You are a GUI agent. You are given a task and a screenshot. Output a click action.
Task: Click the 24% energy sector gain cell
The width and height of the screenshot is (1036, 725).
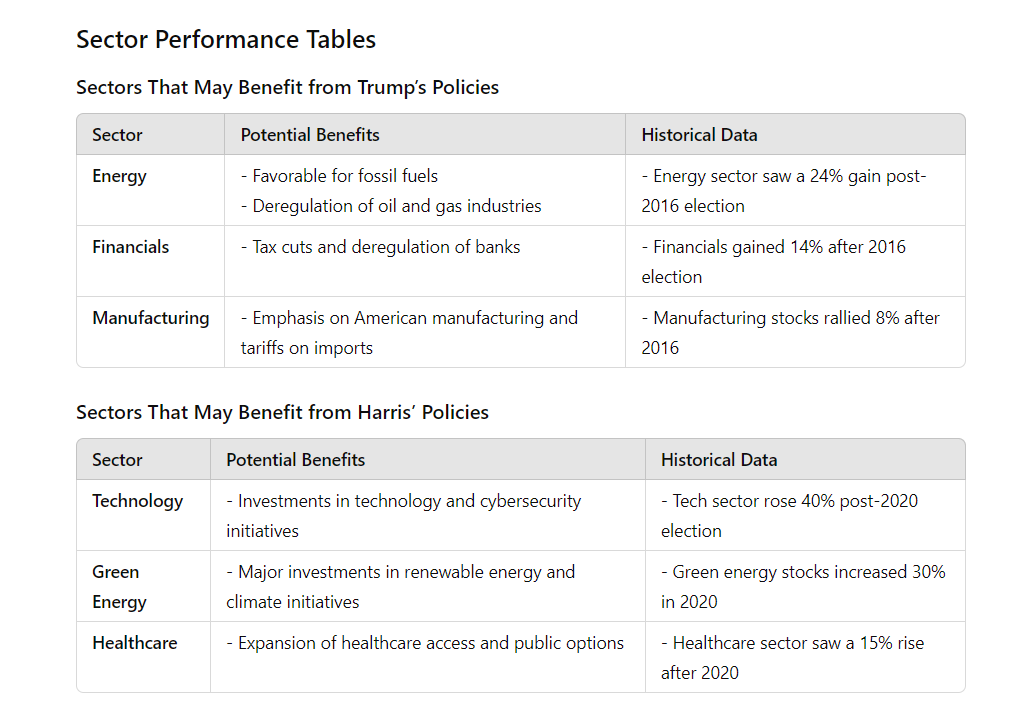pos(784,191)
